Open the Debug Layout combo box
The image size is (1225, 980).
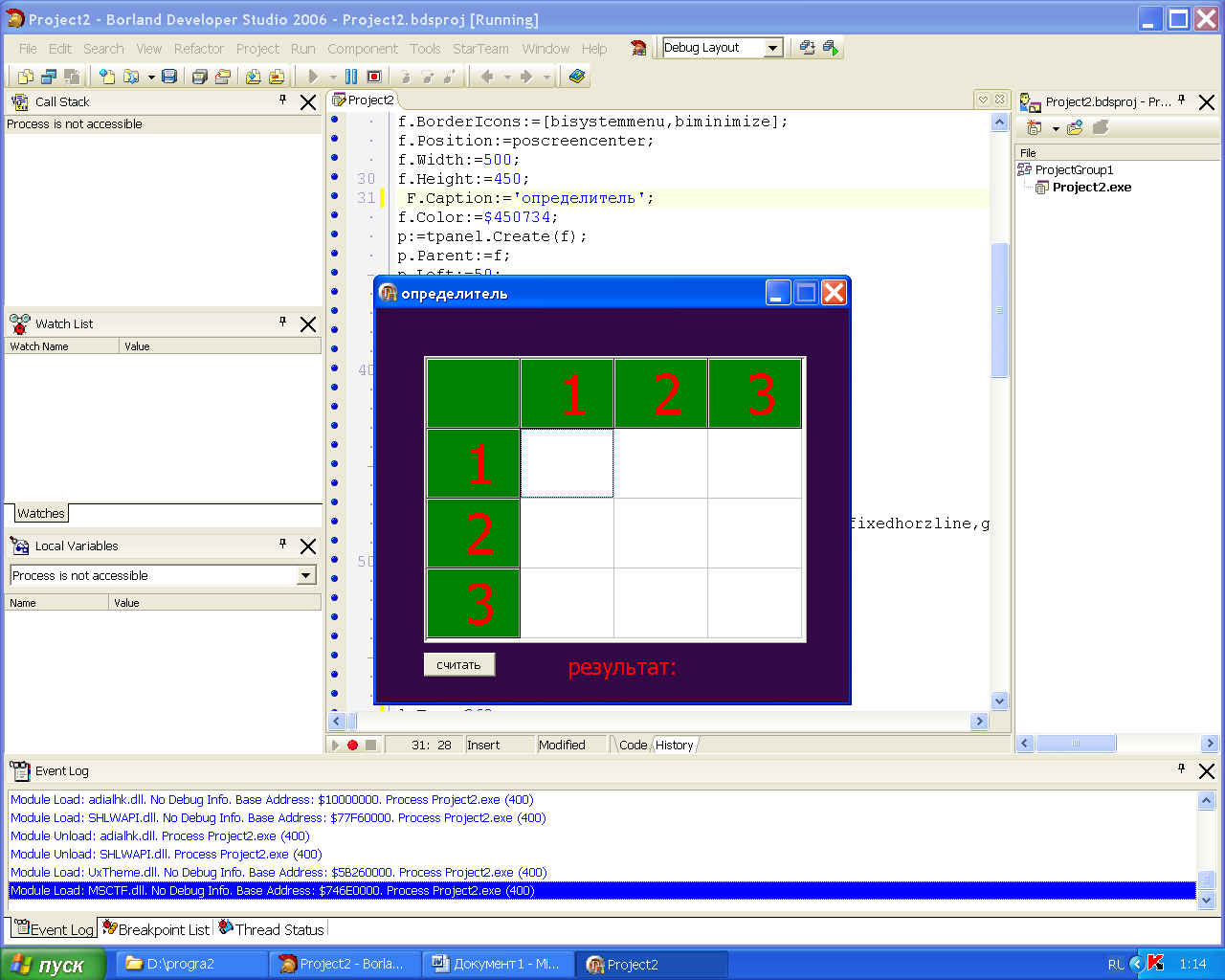pyautogui.click(x=772, y=48)
